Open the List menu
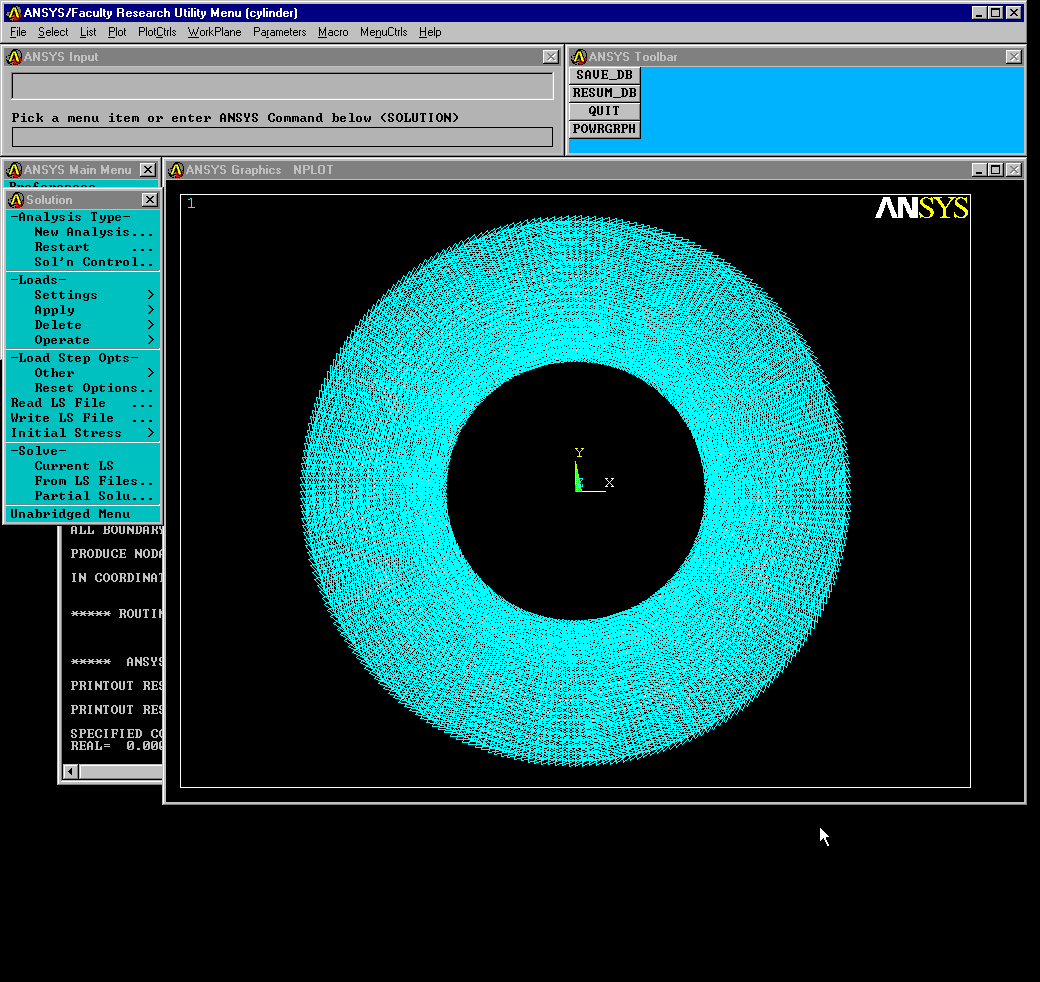Image resolution: width=1040 pixels, height=982 pixels. [x=88, y=32]
